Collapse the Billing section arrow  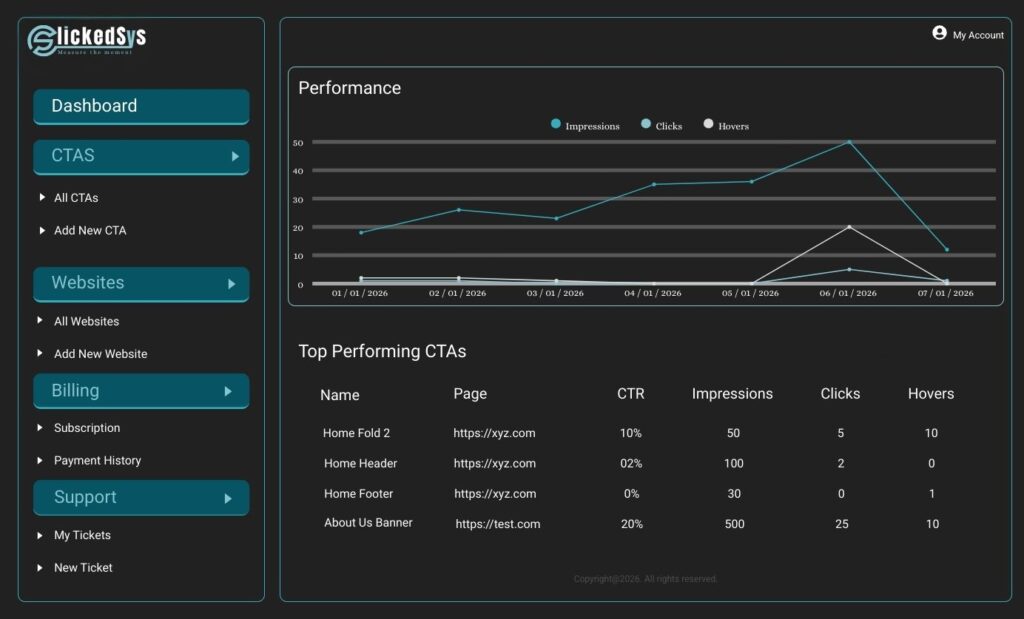[228, 391]
